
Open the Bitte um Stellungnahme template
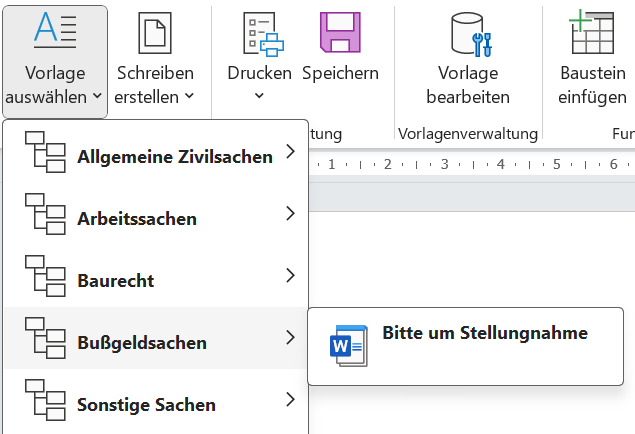coord(485,333)
